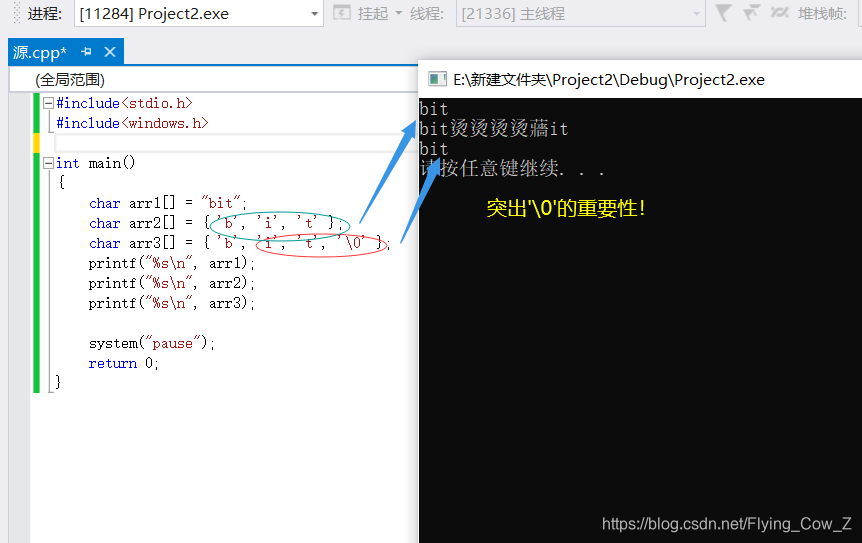
Task: Click the printf line printing arr1
Action: pos(172,263)
